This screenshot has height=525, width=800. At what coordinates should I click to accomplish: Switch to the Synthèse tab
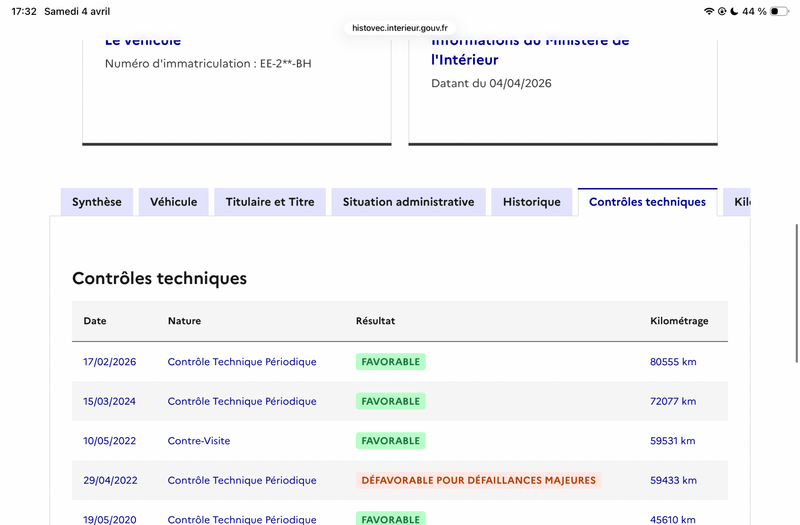(97, 202)
